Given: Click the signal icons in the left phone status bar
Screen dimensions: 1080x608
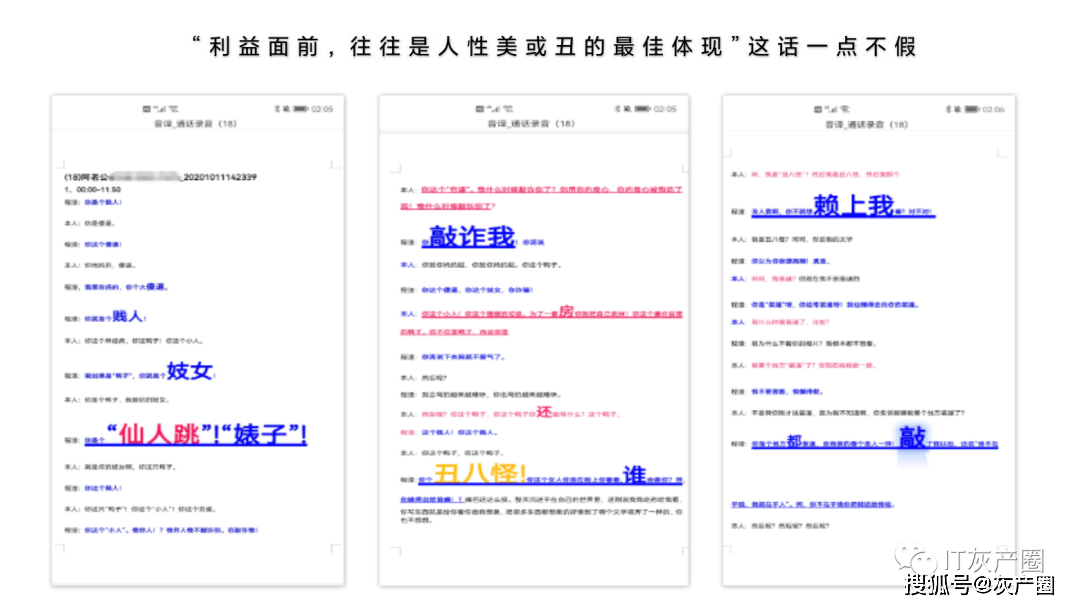Looking at the screenshot, I should click(x=160, y=109).
